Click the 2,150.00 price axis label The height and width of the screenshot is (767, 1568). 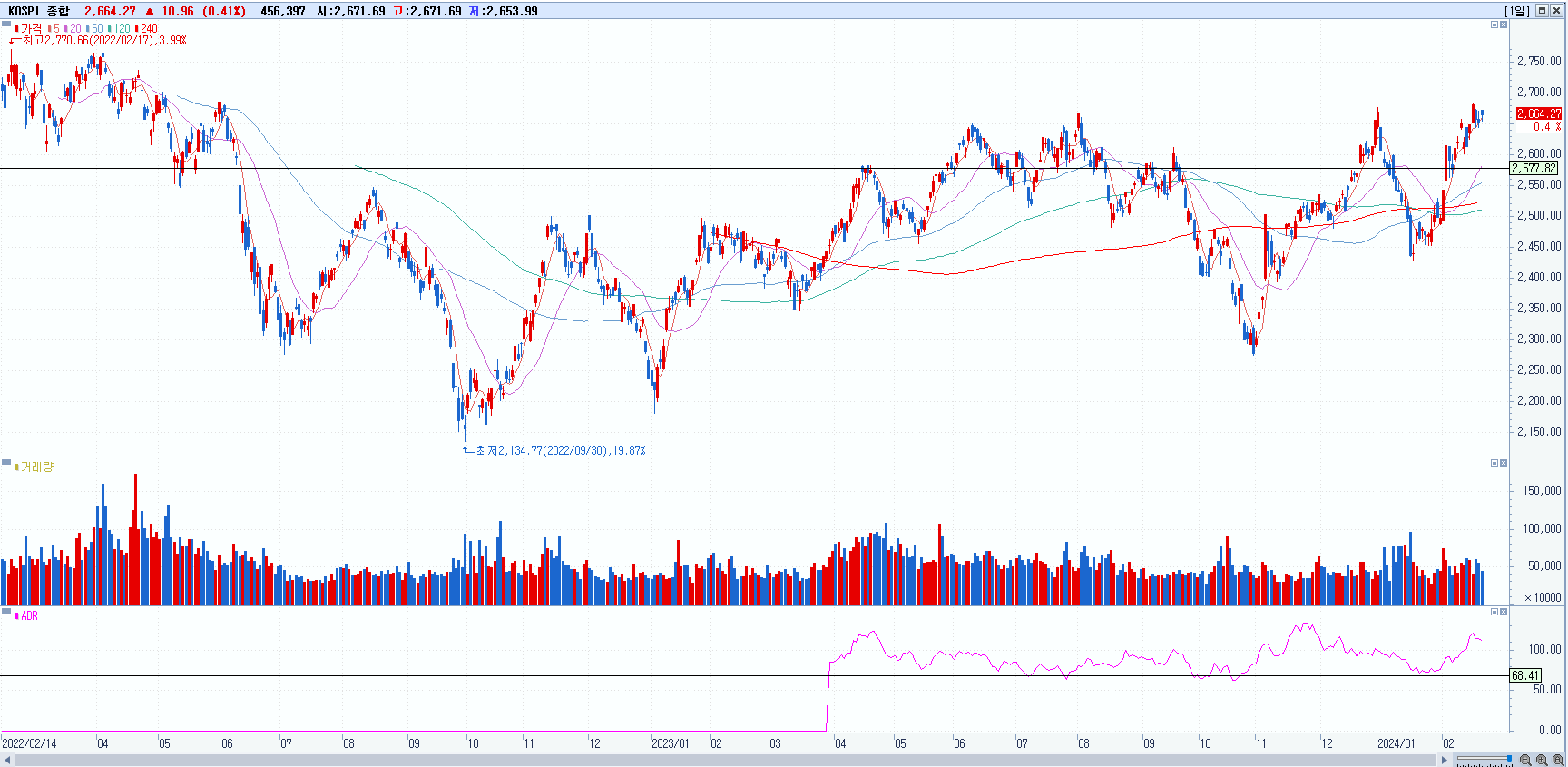pos(1539,431)
